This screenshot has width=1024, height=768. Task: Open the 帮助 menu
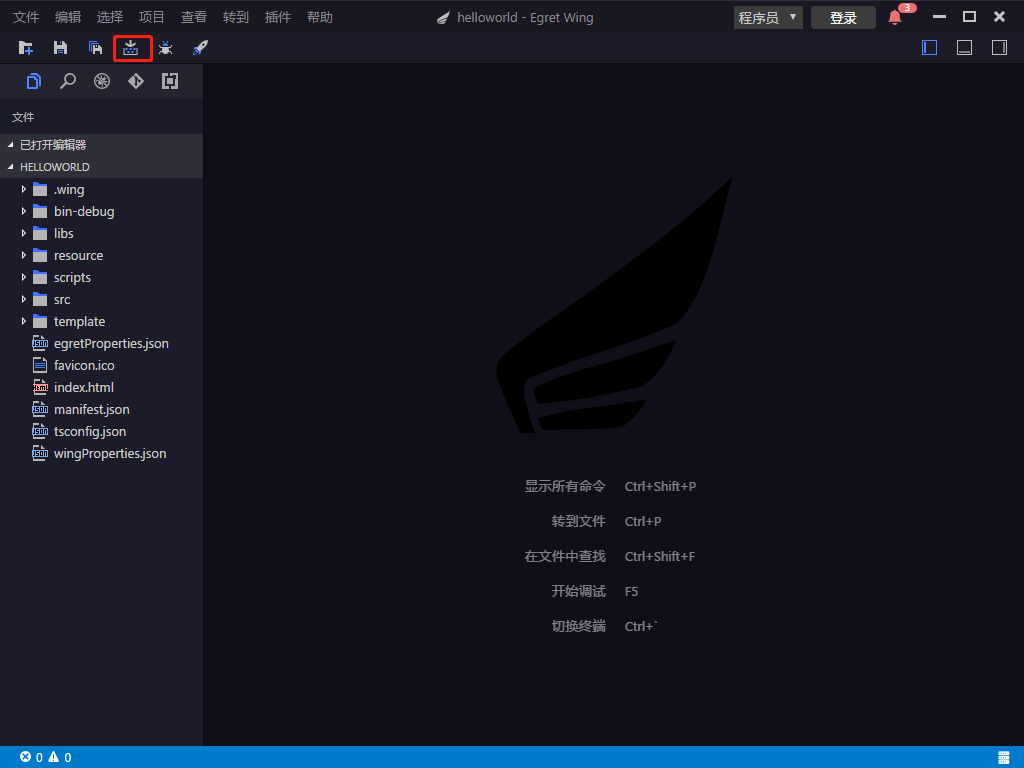pyautogui.click(x=320, y=17)
